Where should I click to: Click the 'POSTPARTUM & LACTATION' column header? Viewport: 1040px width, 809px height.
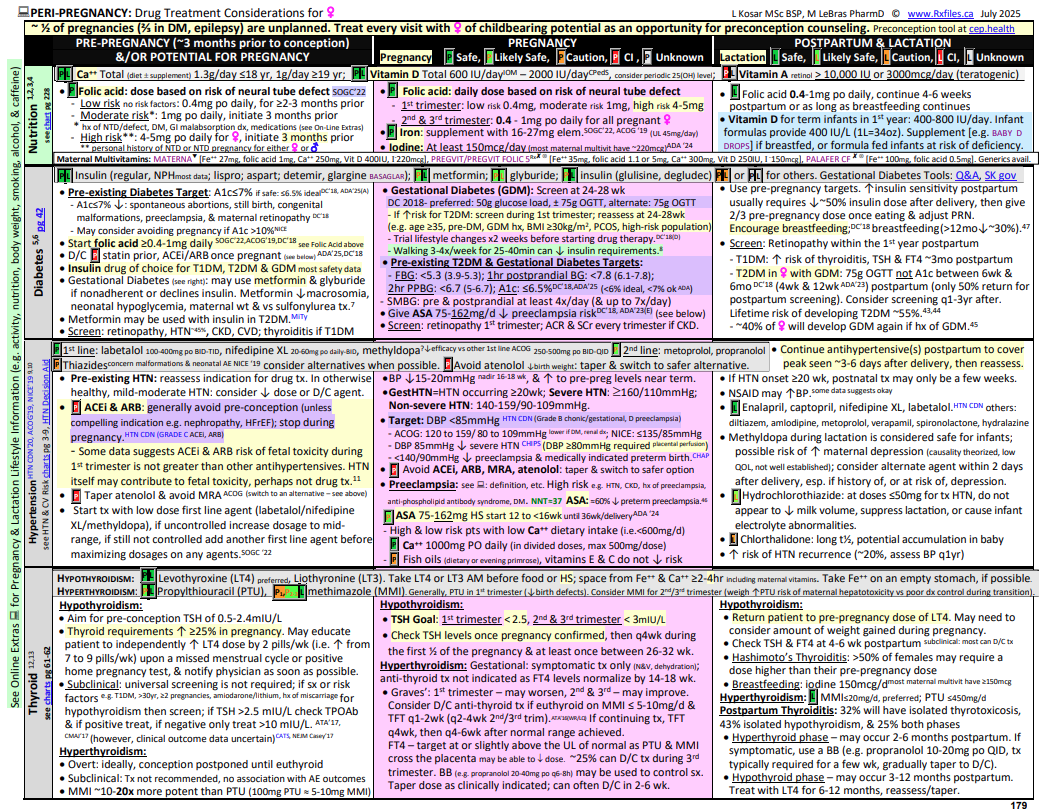coord(873,43)
